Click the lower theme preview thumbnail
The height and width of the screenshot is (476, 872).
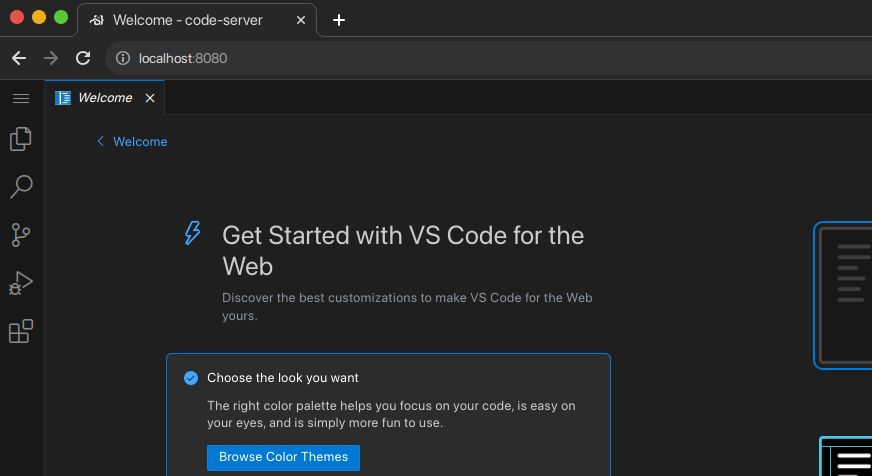click(x=847, y=458)
